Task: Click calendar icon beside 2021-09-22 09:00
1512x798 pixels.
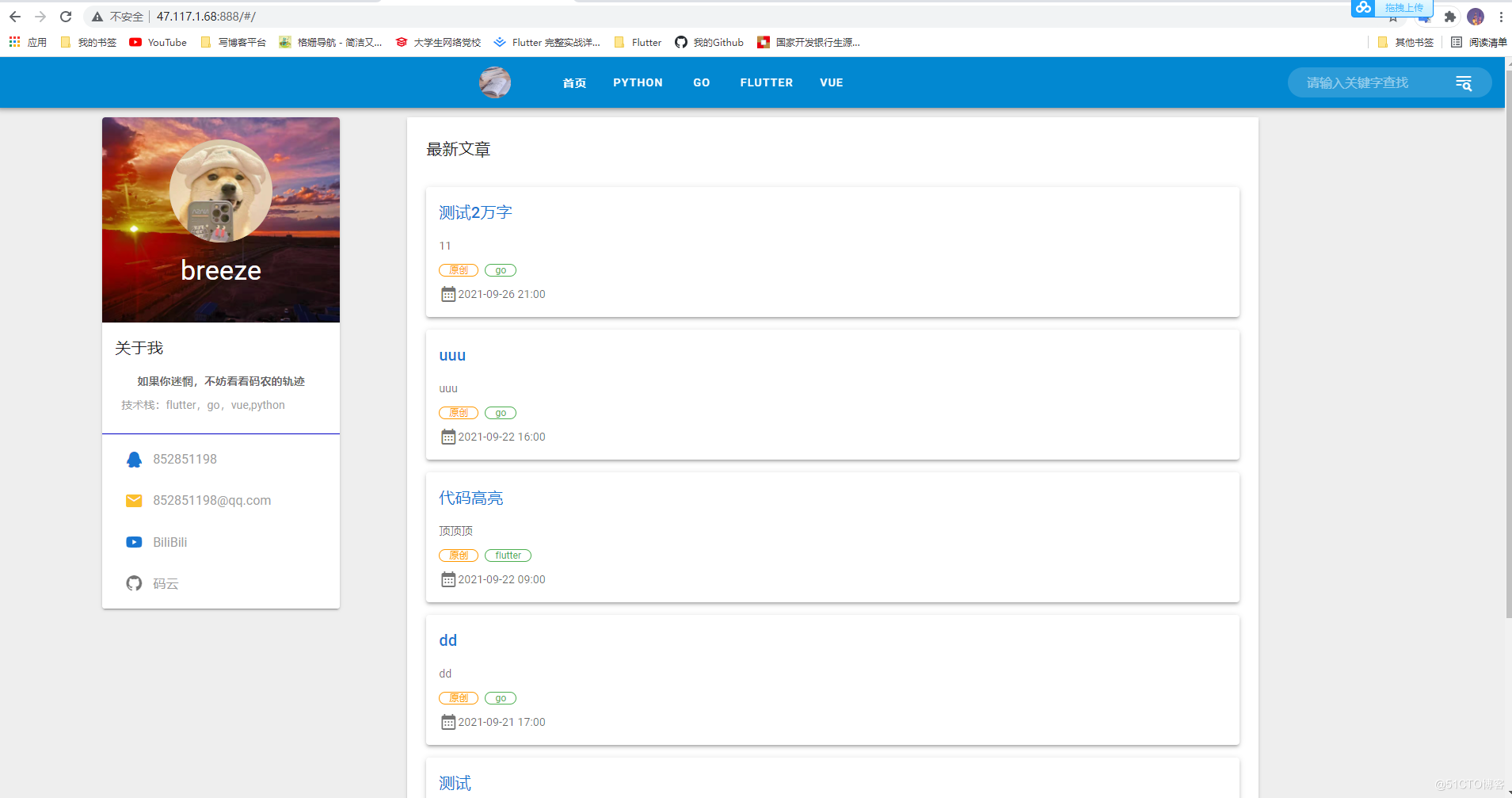Action: (x=448, y=580)
